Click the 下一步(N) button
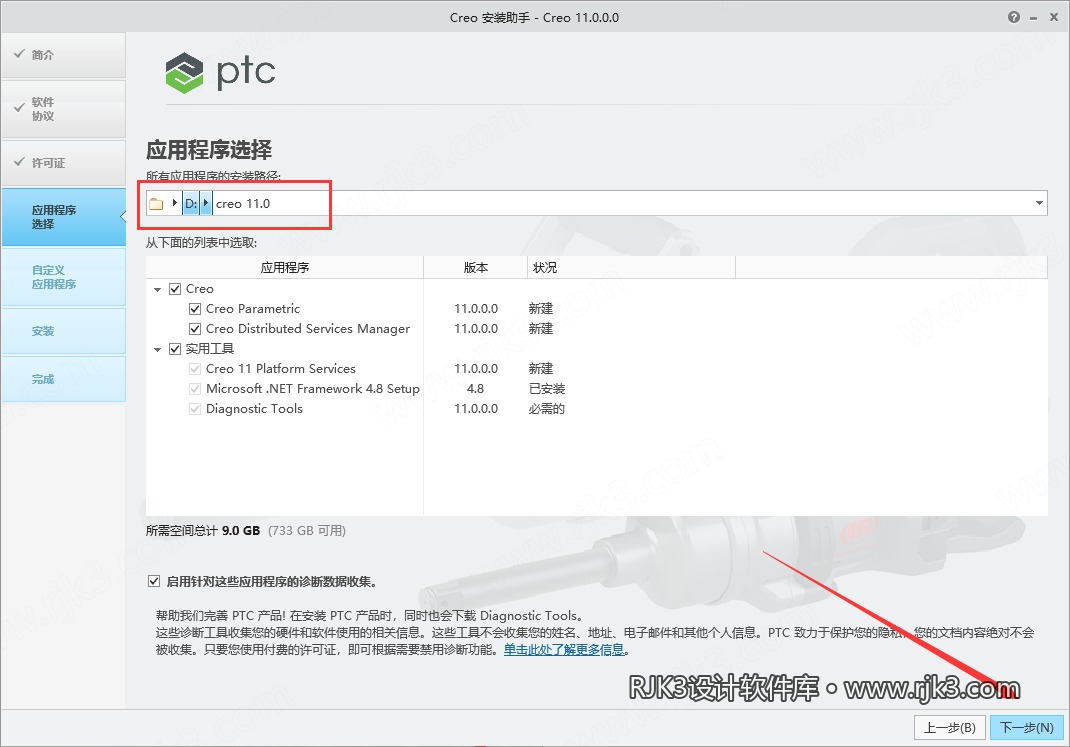Image resolution: width=1070 pixels, height=747 pixels. tap(1026, 728)
